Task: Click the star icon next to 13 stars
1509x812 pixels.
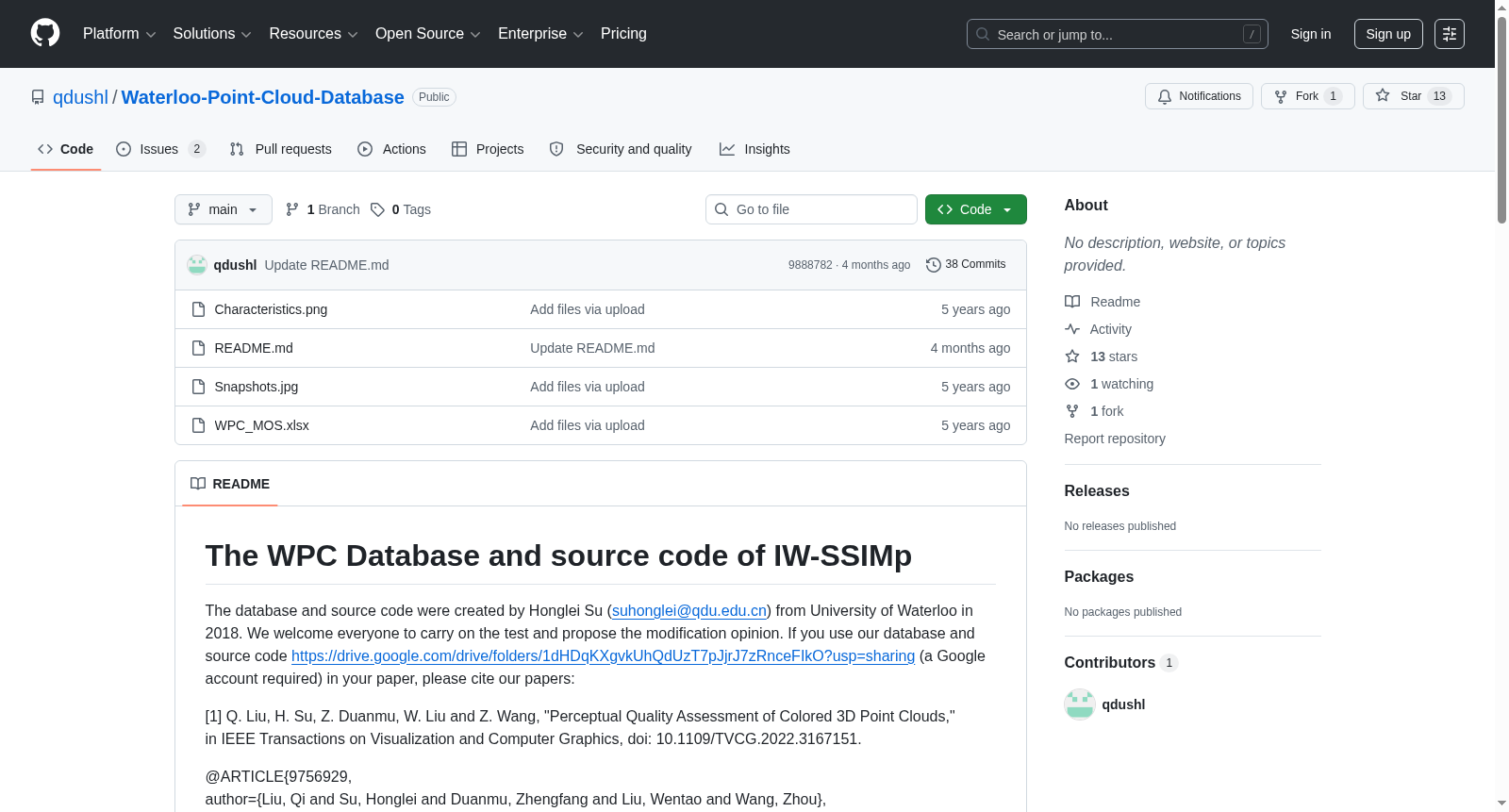Action: (1072, 356)
